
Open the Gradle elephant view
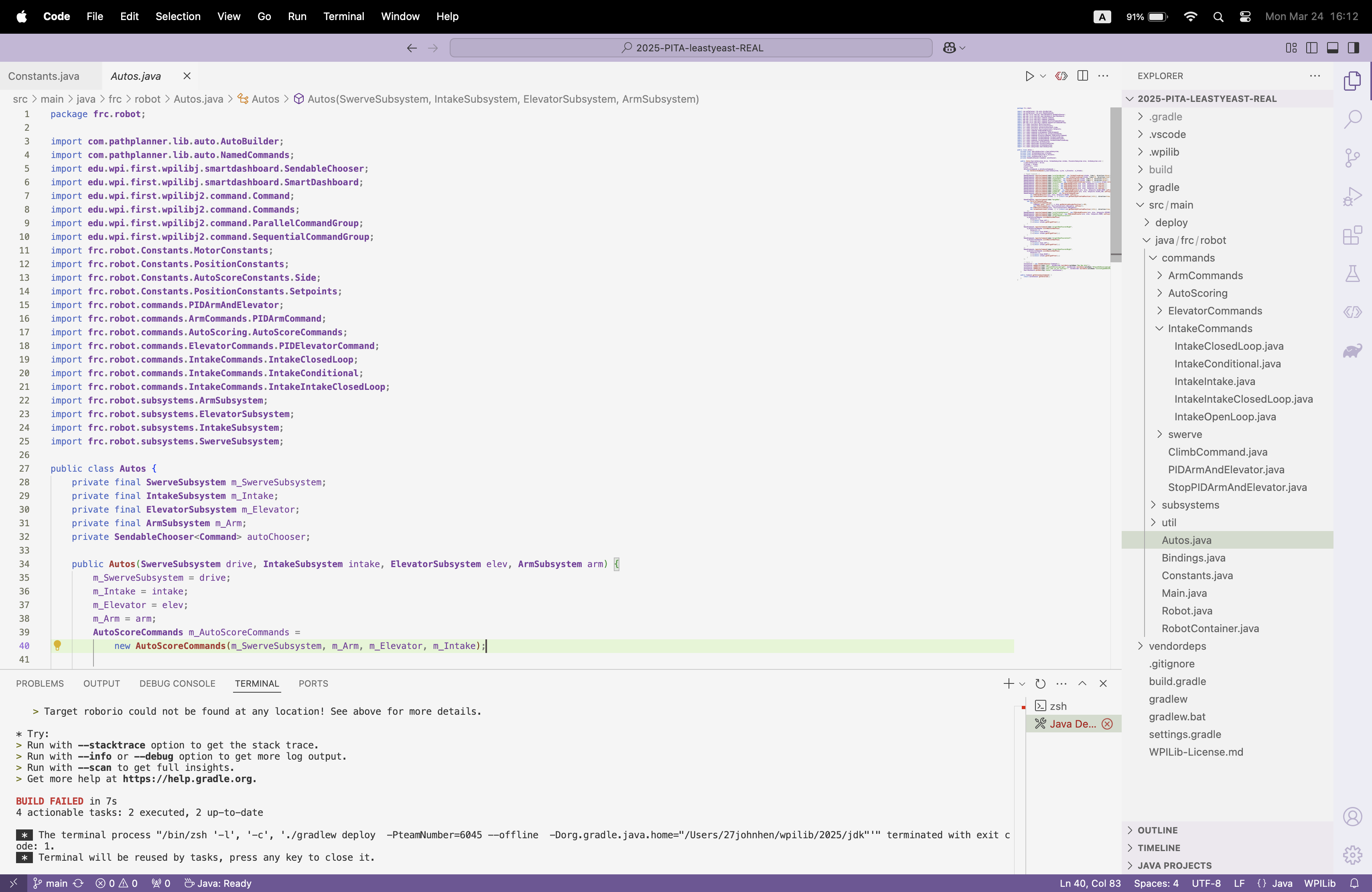coord(1352,351)
